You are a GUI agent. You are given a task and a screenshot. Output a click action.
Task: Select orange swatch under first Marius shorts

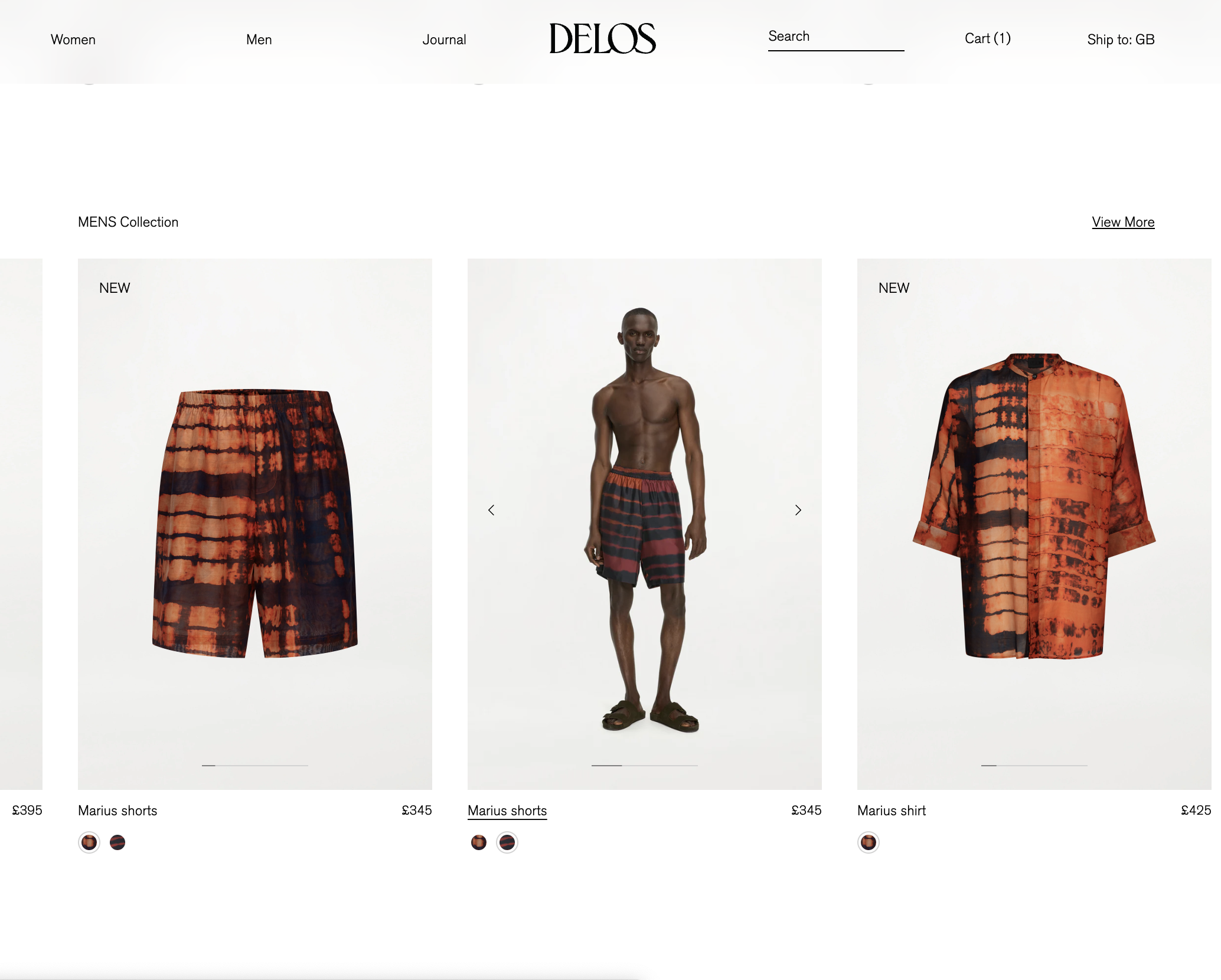tap(89, 842)
